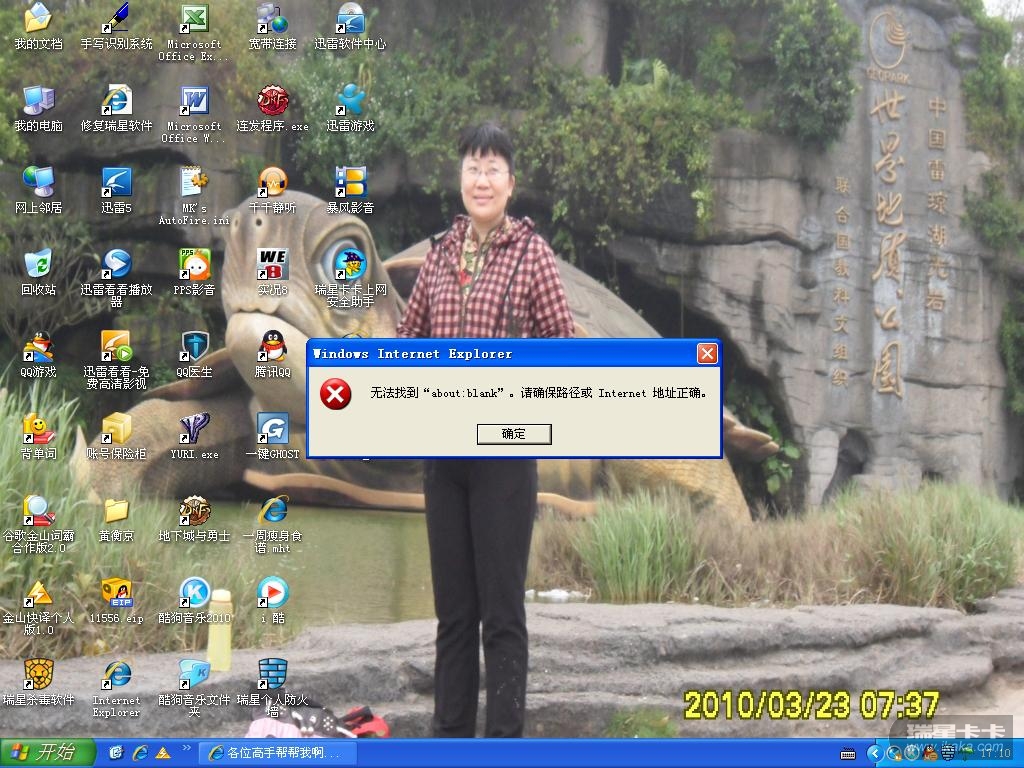This screenshot has width=1024, height=768.
Task: Open the yellow triangle quick launch icon
Action: click(x=163, y=753)
